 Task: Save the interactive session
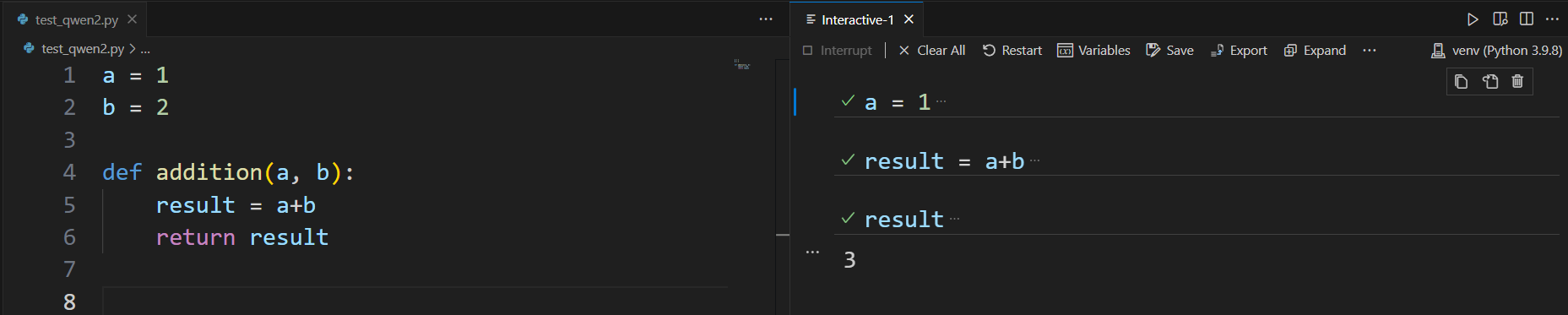click(1169, 51)
